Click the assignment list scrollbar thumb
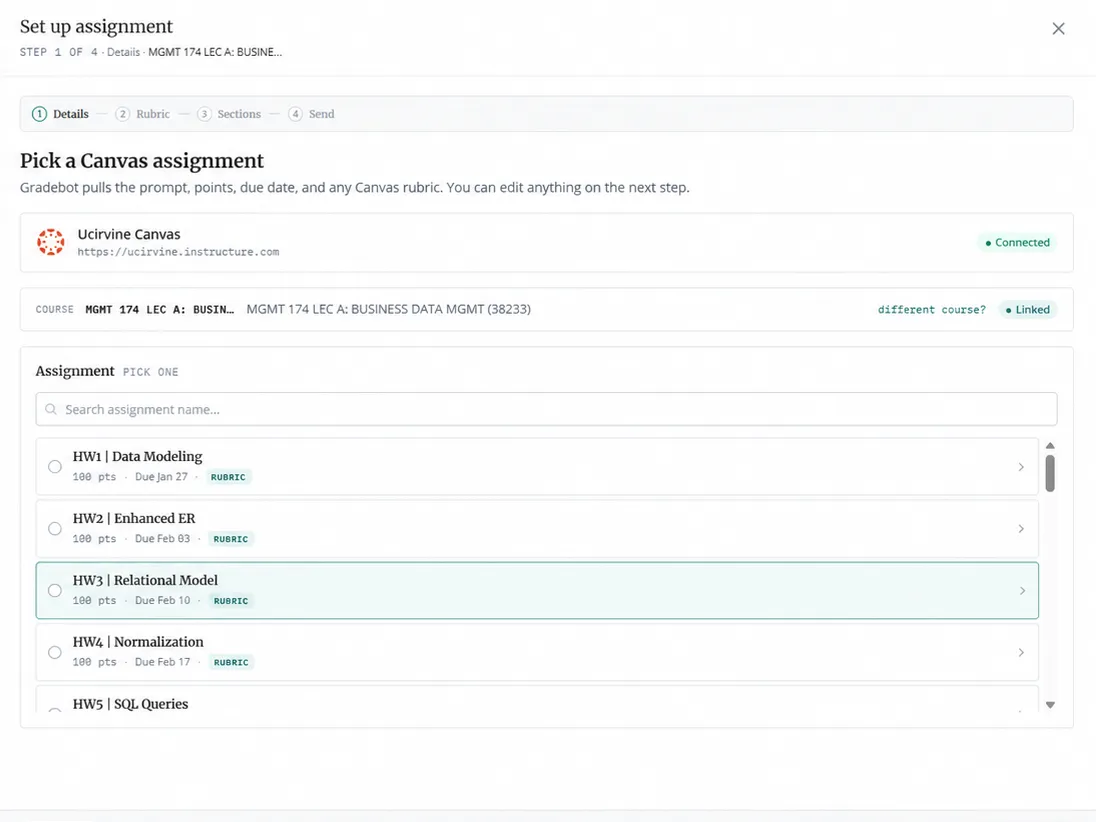 (1050, 473)
